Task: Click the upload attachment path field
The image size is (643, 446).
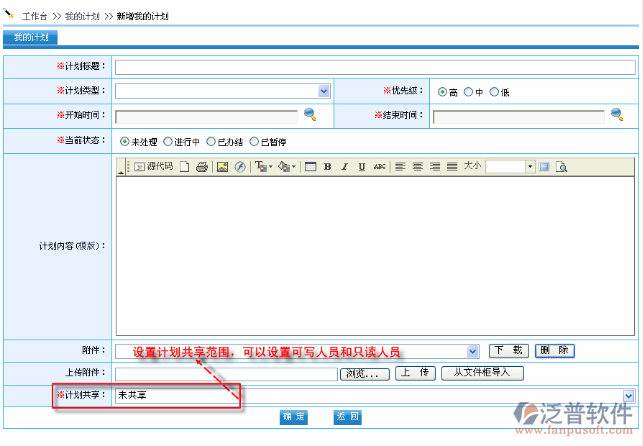Action: 226,374
